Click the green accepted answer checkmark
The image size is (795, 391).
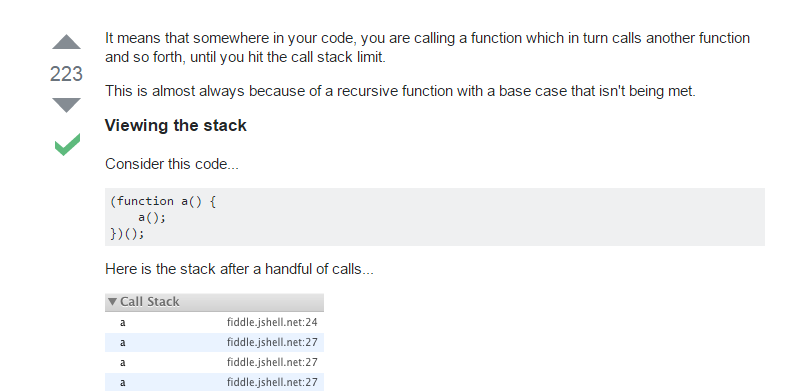67,145
